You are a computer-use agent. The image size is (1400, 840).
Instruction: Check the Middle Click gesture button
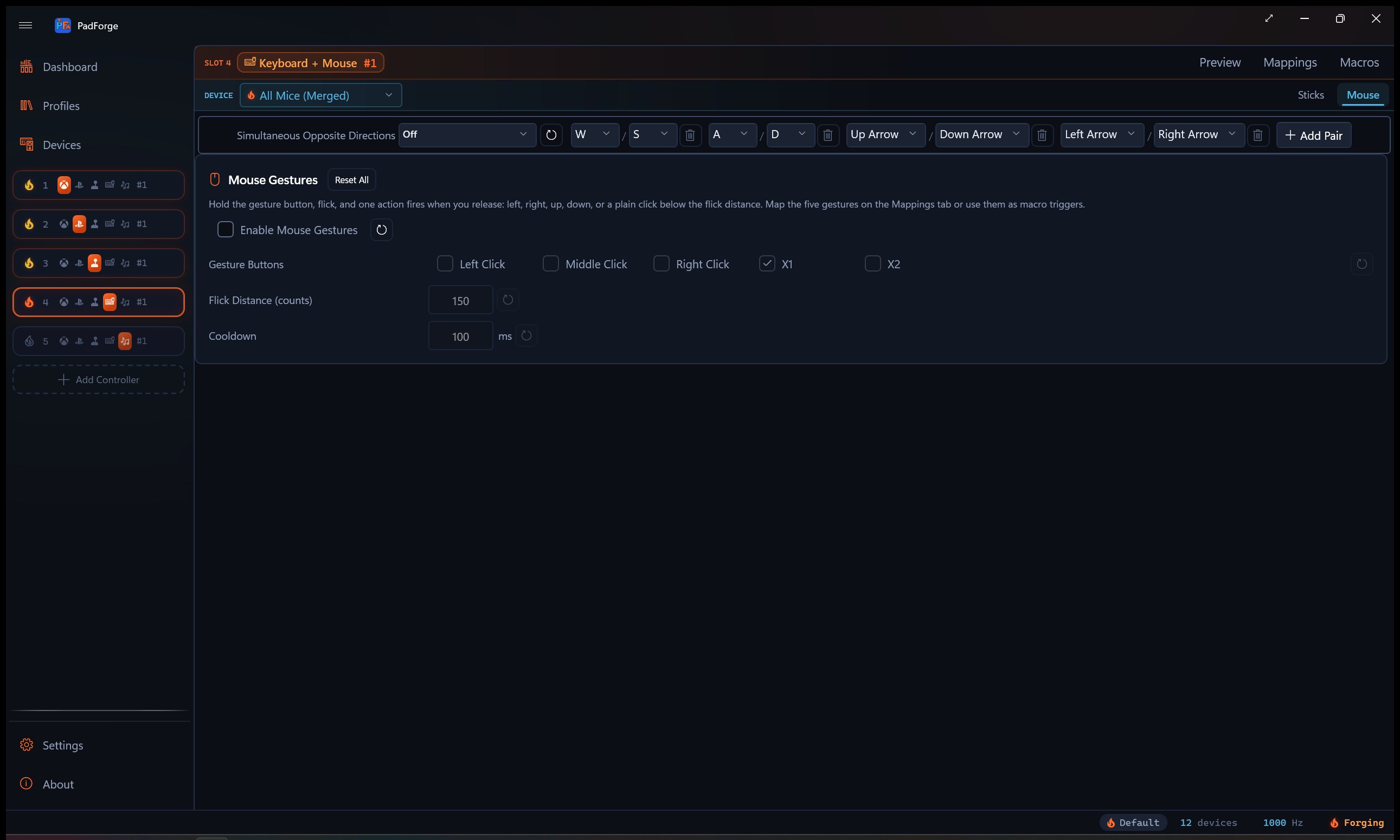550,264
